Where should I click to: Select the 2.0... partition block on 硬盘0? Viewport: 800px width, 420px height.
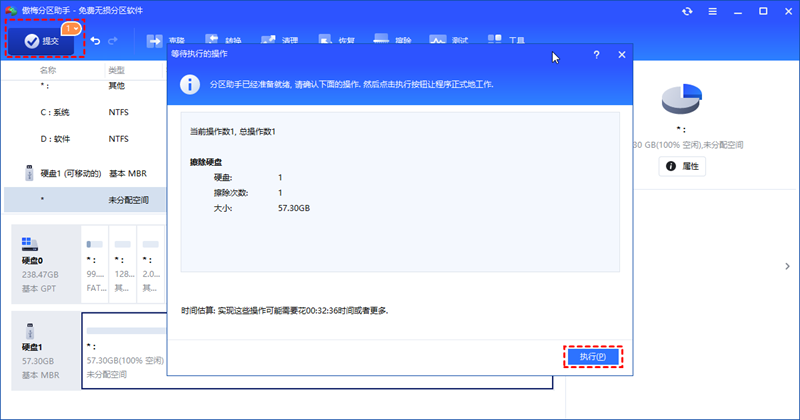151,264
